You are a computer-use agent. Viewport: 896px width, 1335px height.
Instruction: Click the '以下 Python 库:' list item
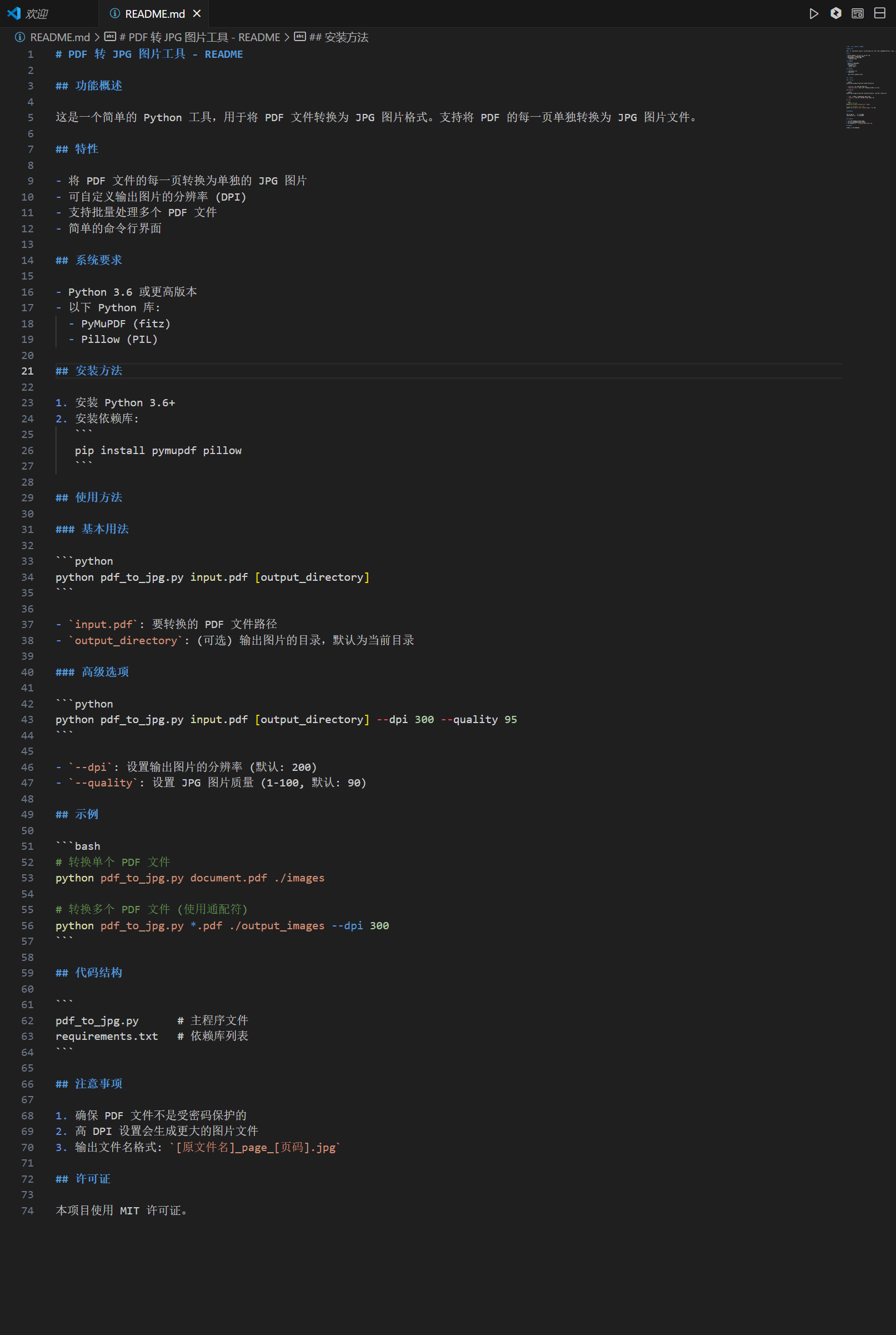click(114, 307)
